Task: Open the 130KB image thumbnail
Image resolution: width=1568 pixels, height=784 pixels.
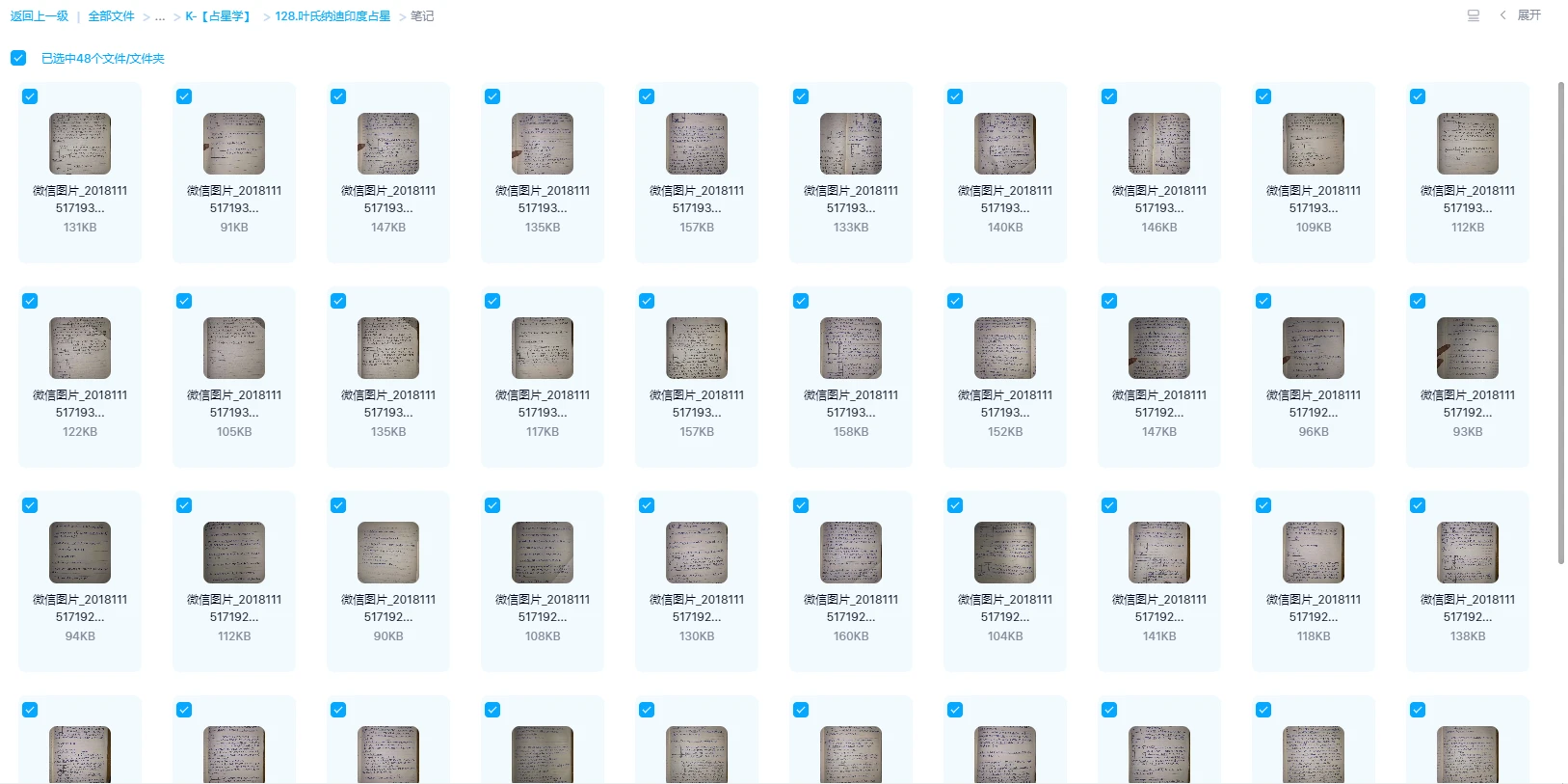Action: pyautogui.click(x=697, y=553)
